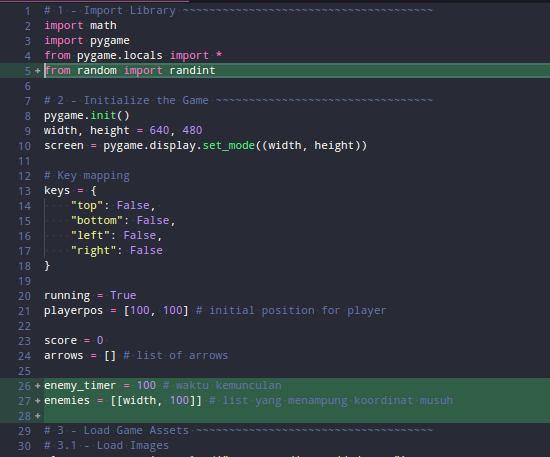Click the 'enemy_timer' variable name
Screen dimensions: 550x457
[x=80, y=386]
